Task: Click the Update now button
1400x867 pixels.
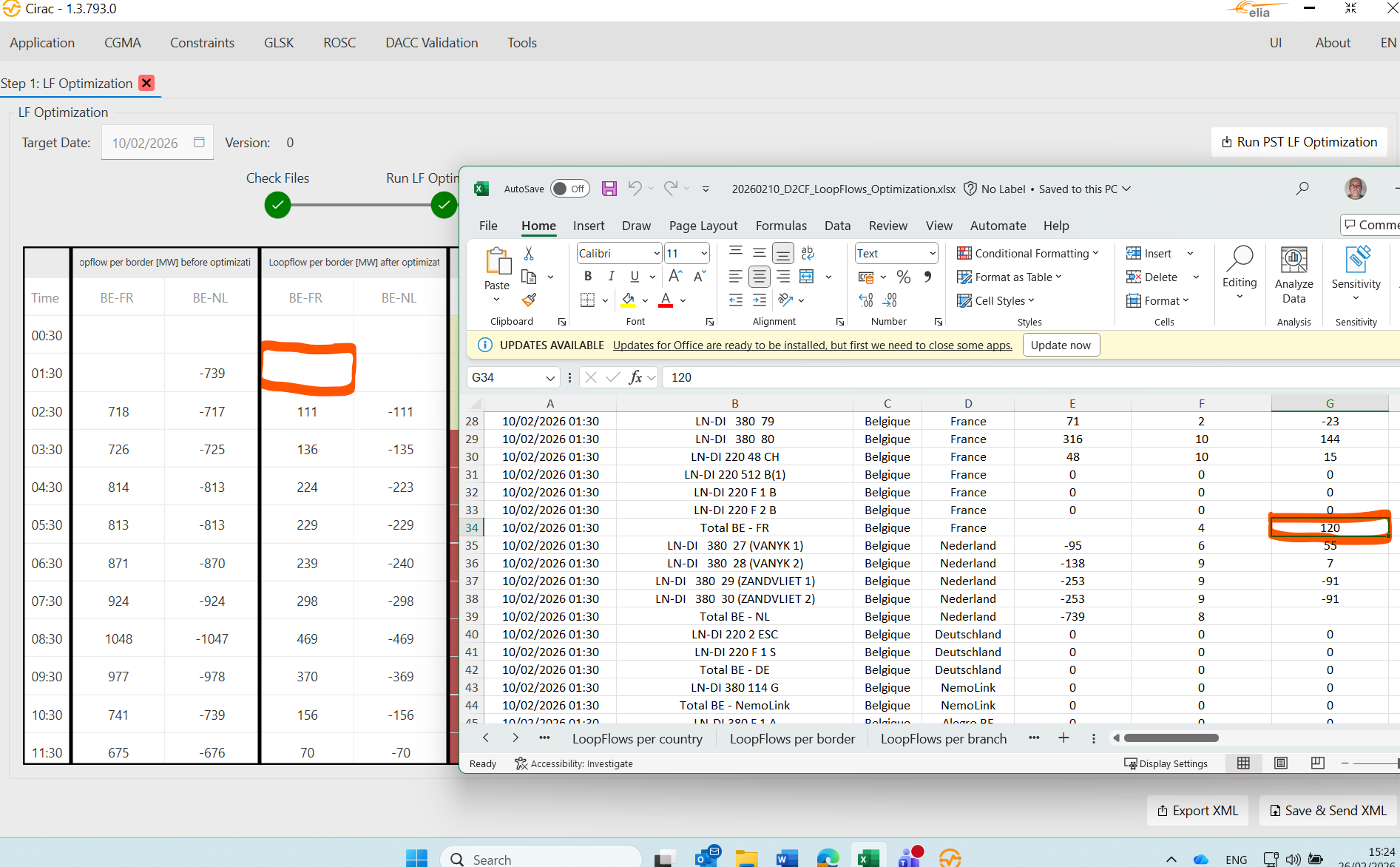Action: (1061, 345)
